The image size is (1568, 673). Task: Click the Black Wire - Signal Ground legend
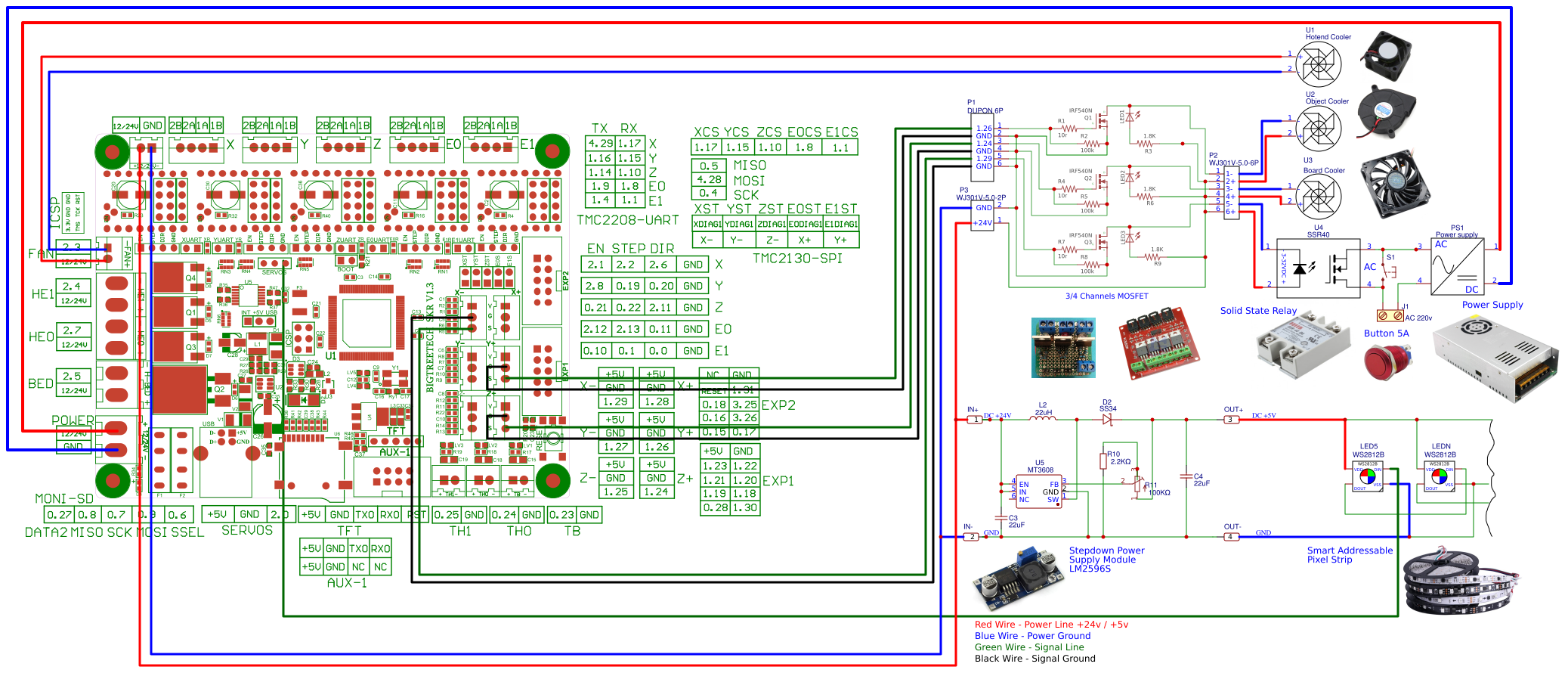(x=1035, y=659)
